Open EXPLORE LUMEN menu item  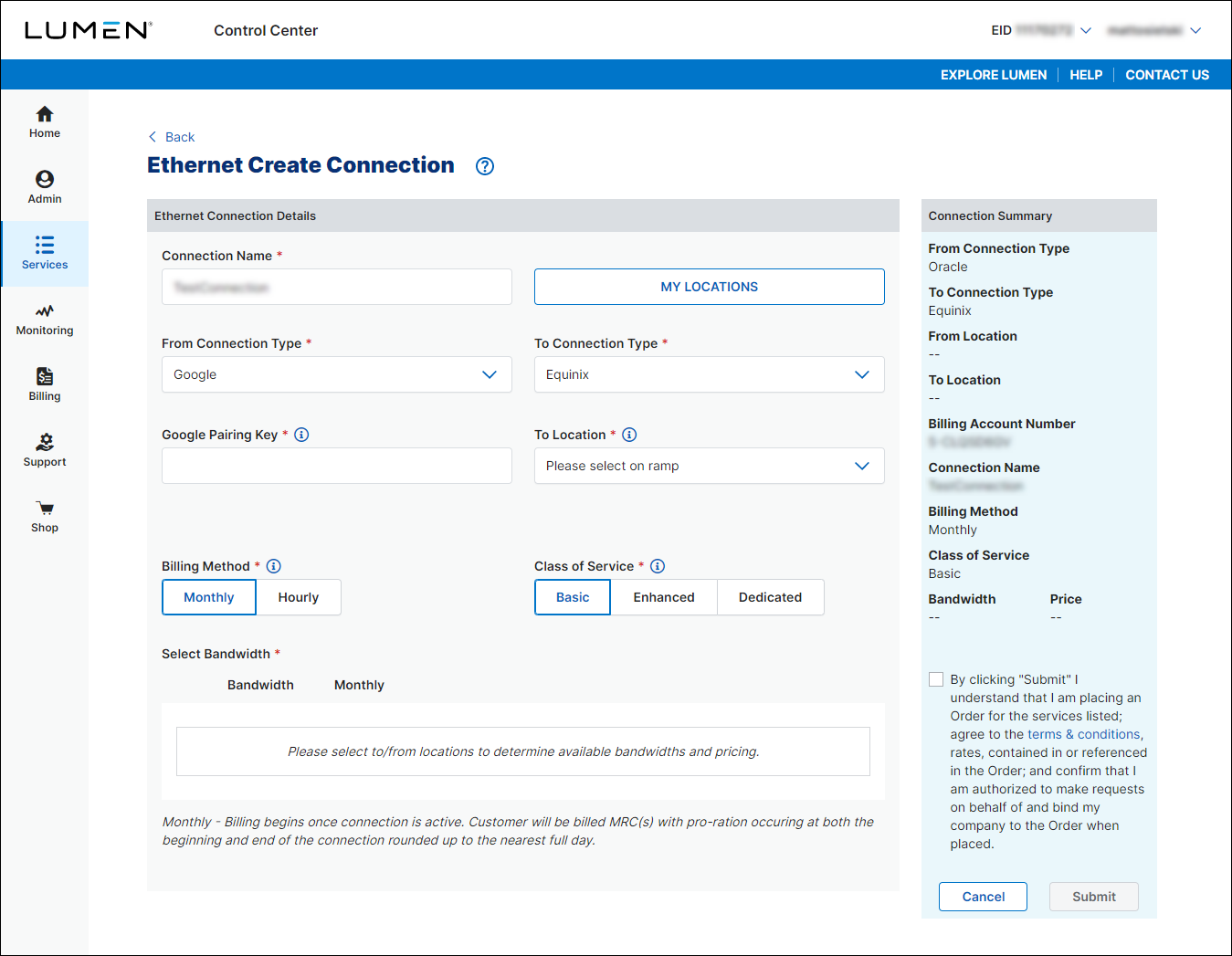(x=994, y=75)
